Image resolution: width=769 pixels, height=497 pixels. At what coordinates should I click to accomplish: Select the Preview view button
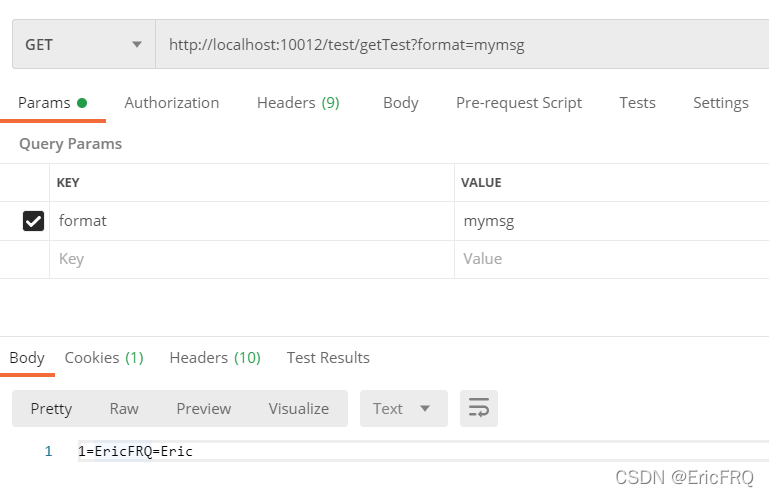click(x=204, y=409)
